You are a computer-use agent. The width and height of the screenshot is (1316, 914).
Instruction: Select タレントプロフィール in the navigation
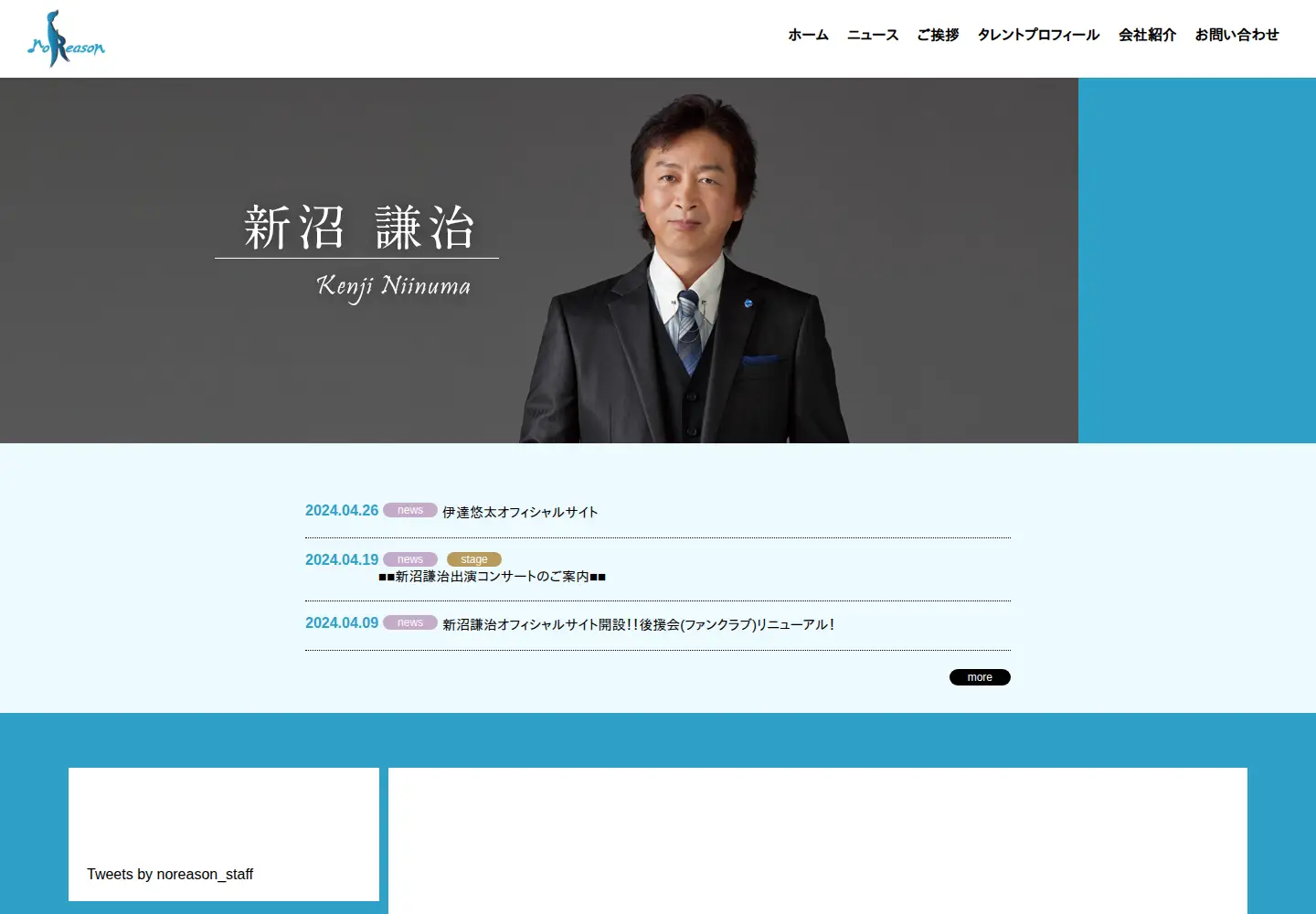(1038, 35)
